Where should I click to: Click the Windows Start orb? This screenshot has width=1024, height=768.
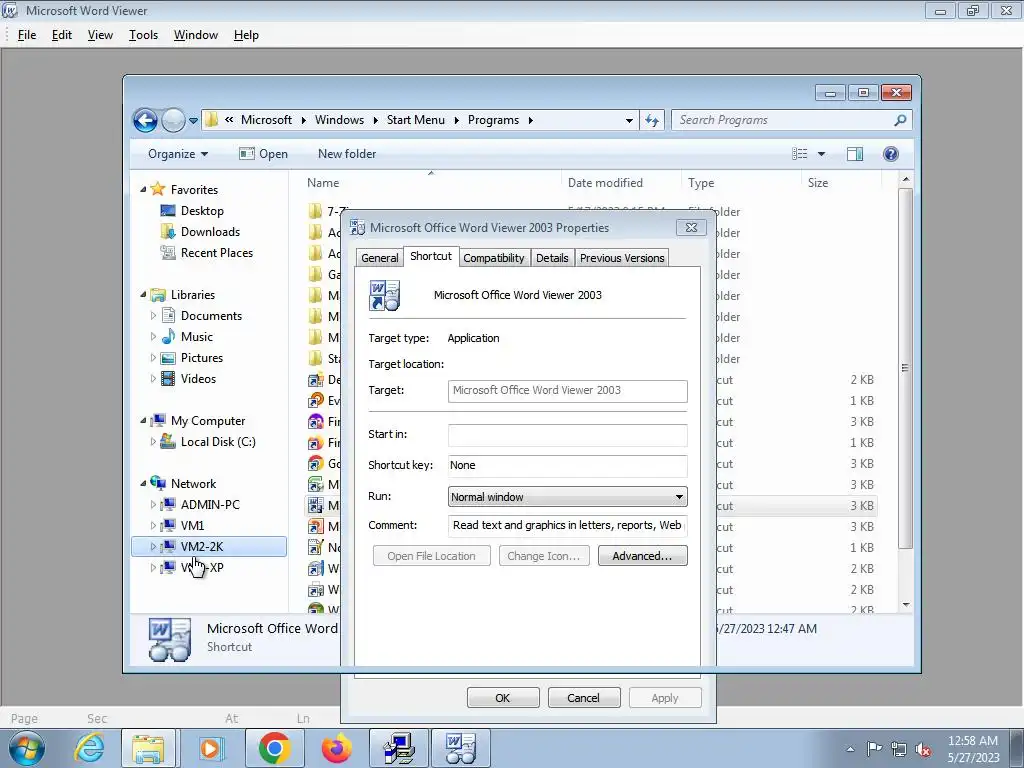pos(26,748)
